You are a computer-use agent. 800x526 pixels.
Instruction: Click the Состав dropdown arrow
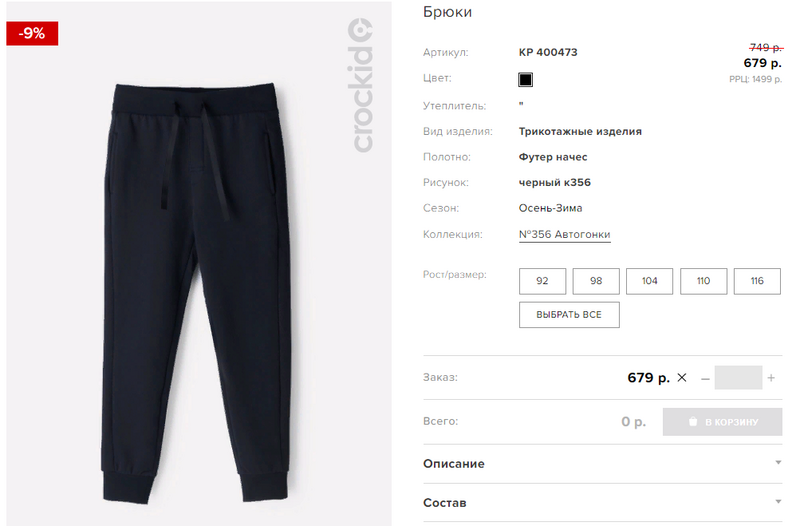778,502
